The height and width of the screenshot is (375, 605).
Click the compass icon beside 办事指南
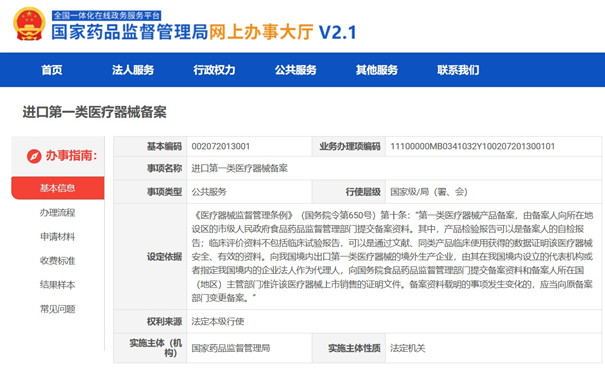pos(34,156)
